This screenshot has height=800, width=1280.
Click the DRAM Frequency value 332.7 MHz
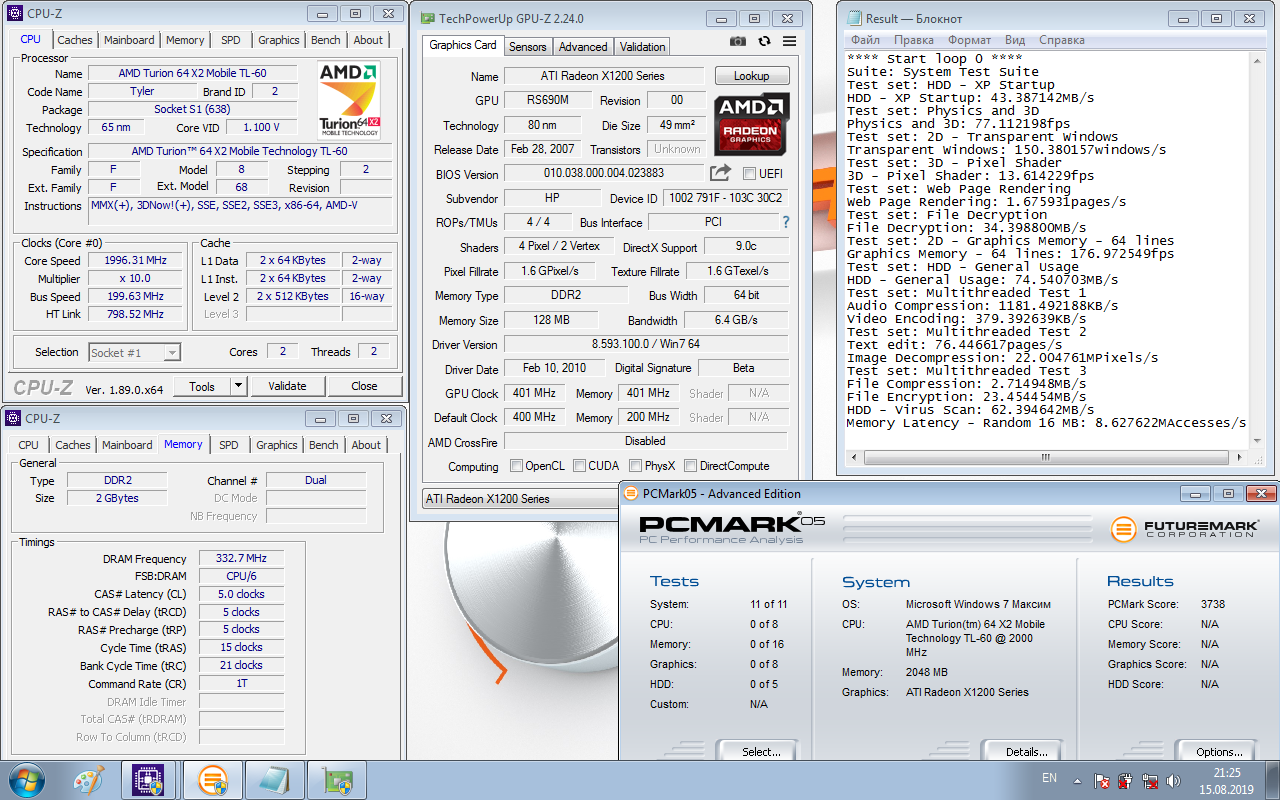(x=241, y=559)
